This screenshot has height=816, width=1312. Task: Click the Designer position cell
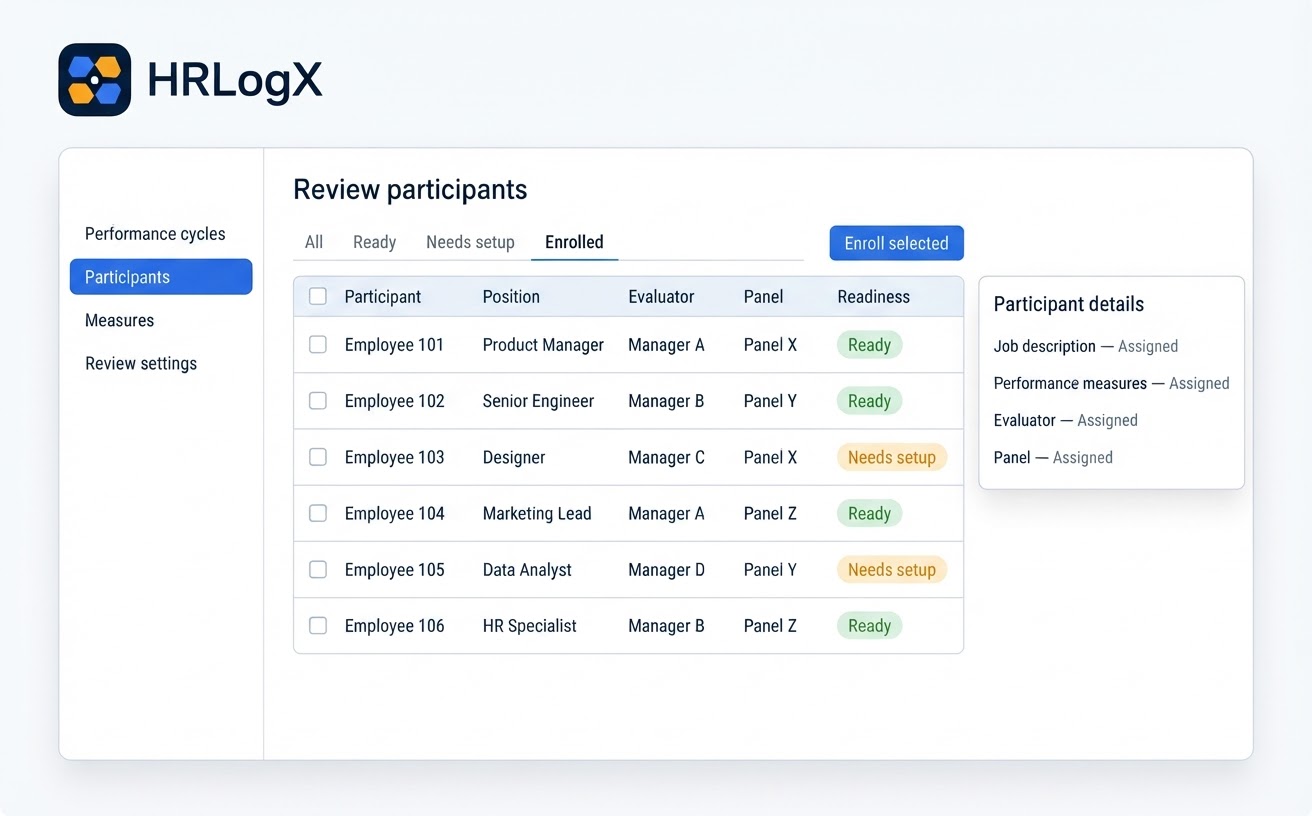pyautogui.click(x=514, y=457)
